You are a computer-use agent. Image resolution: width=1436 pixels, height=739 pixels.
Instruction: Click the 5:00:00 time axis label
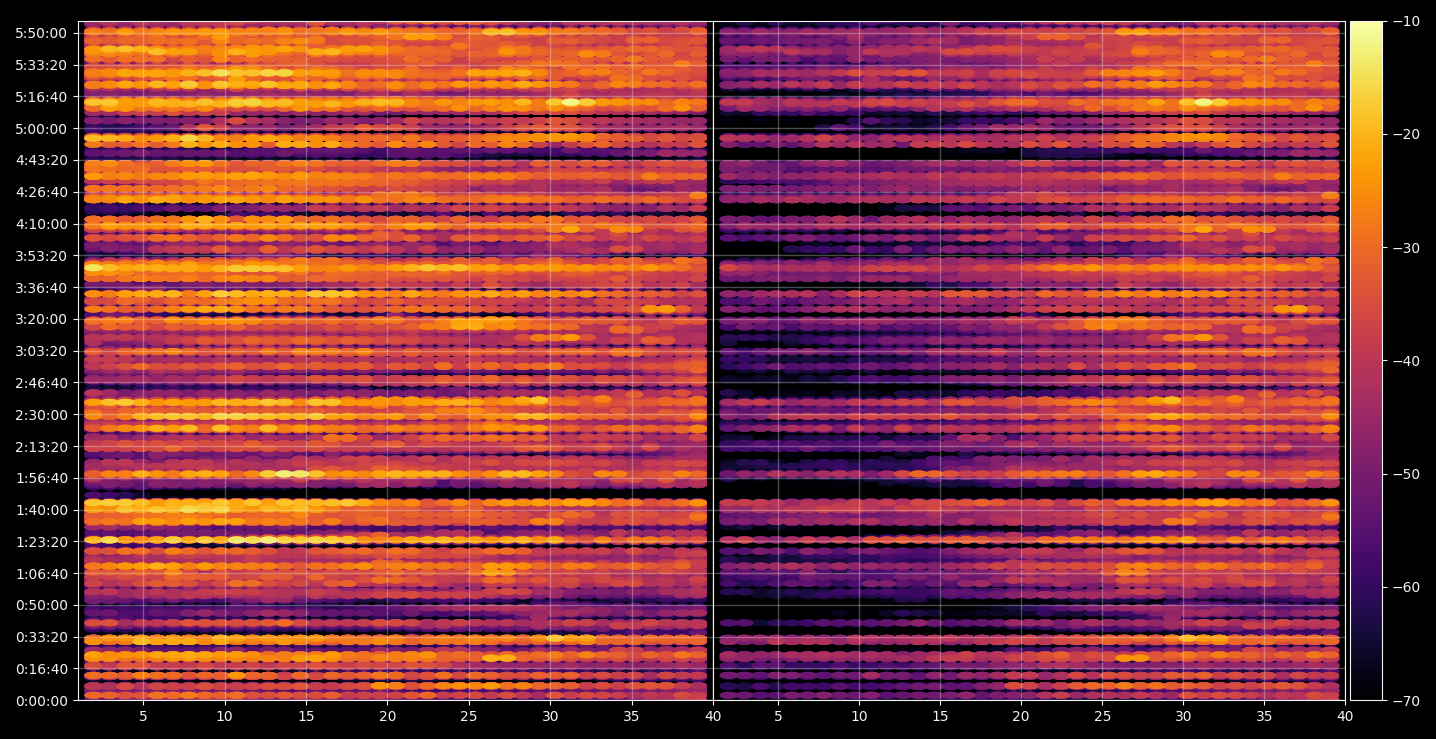point(41,128)
